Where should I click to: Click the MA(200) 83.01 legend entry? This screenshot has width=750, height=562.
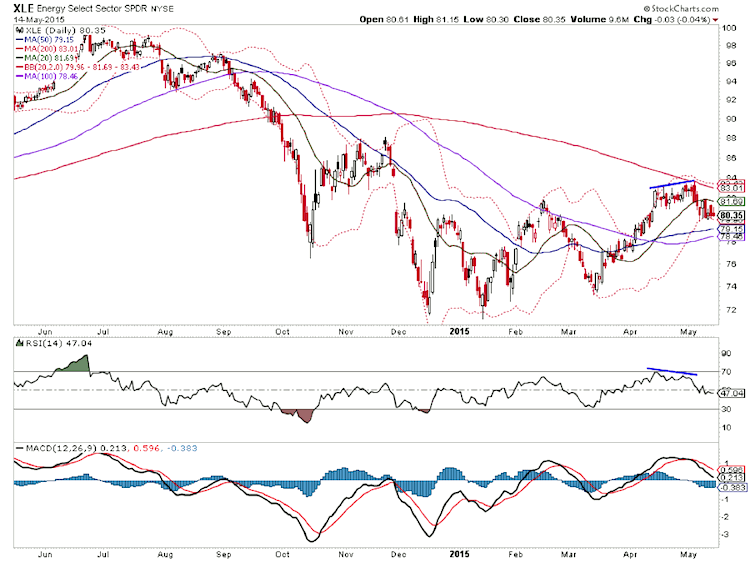click(x=48, y=48)
